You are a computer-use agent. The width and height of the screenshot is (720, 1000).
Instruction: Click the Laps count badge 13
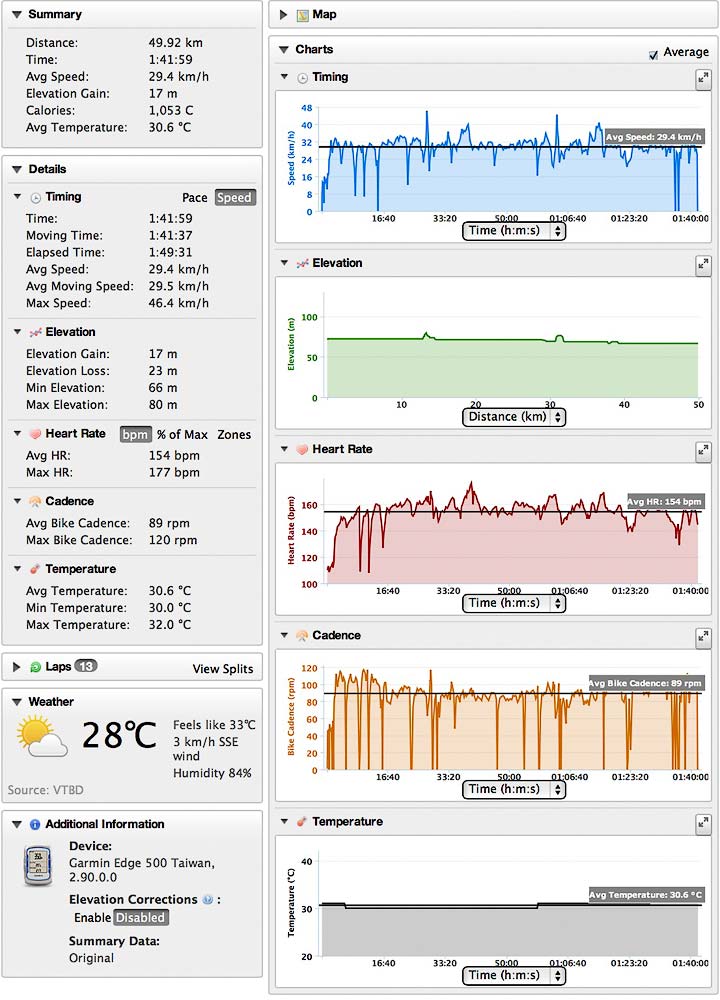click(85, 666)
